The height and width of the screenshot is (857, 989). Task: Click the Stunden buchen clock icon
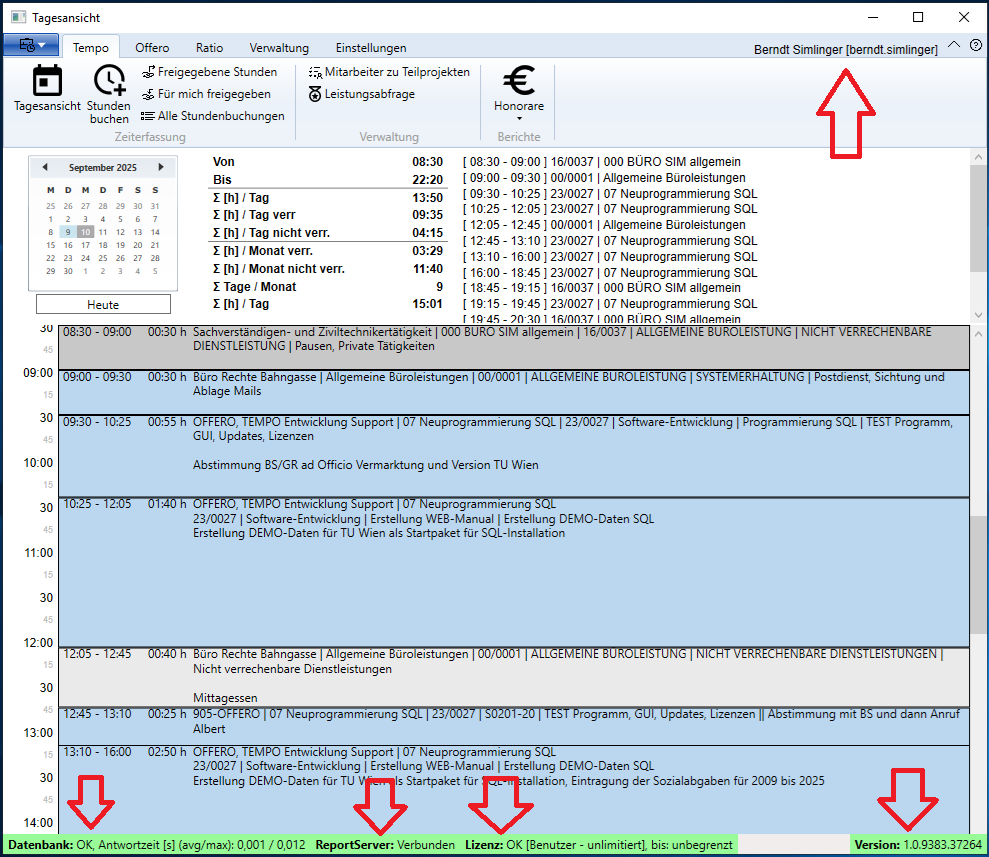(109, 82)
